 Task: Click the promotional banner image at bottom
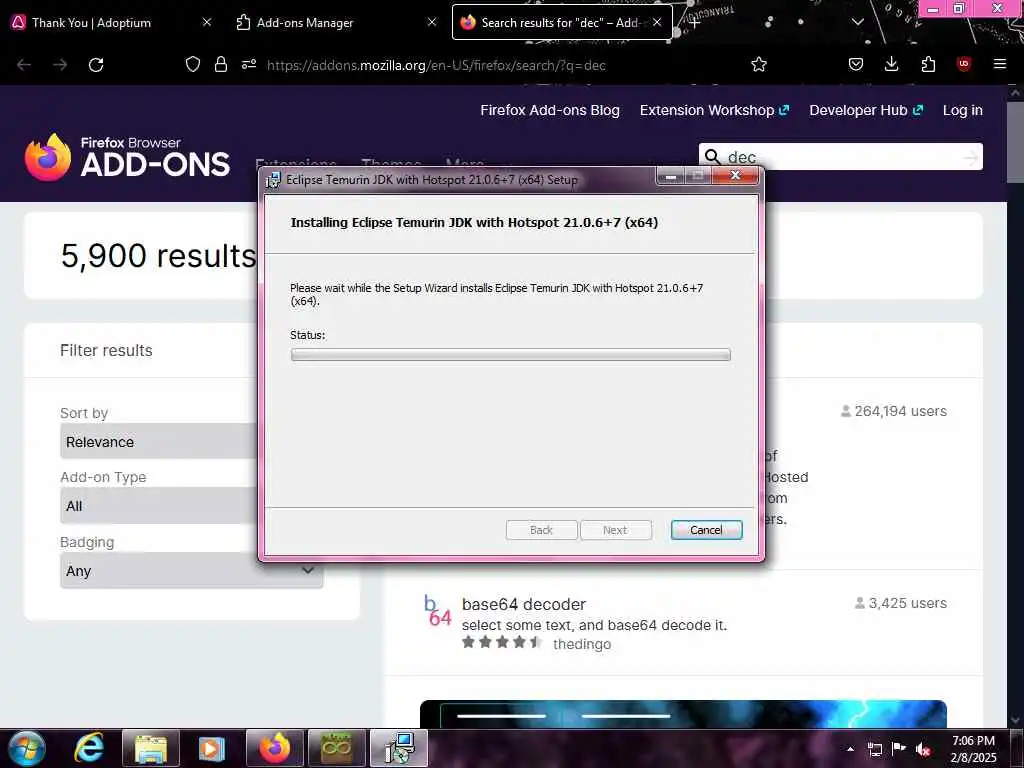(x=683, y=714)
